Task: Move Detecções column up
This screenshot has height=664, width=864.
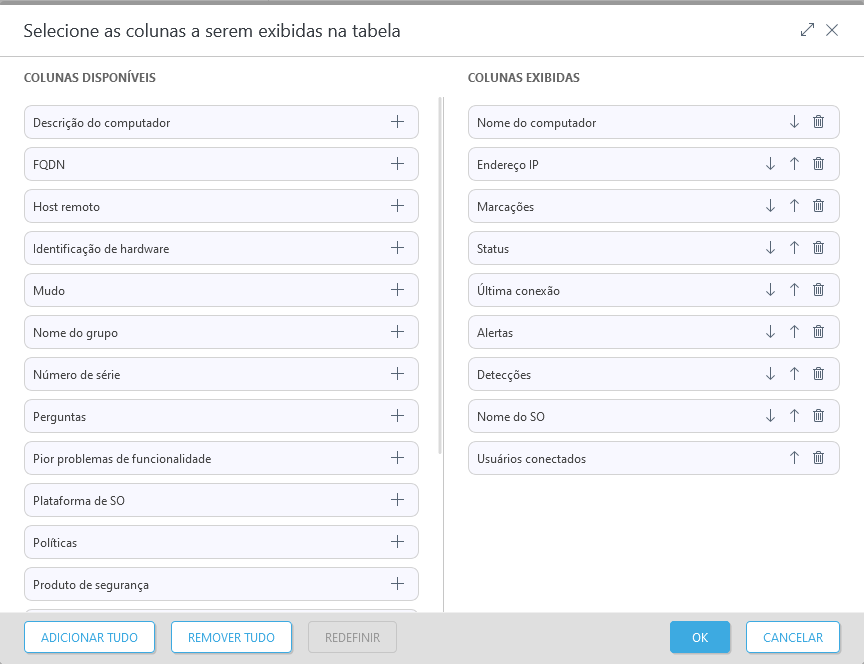Action: (x=794, y=374)
